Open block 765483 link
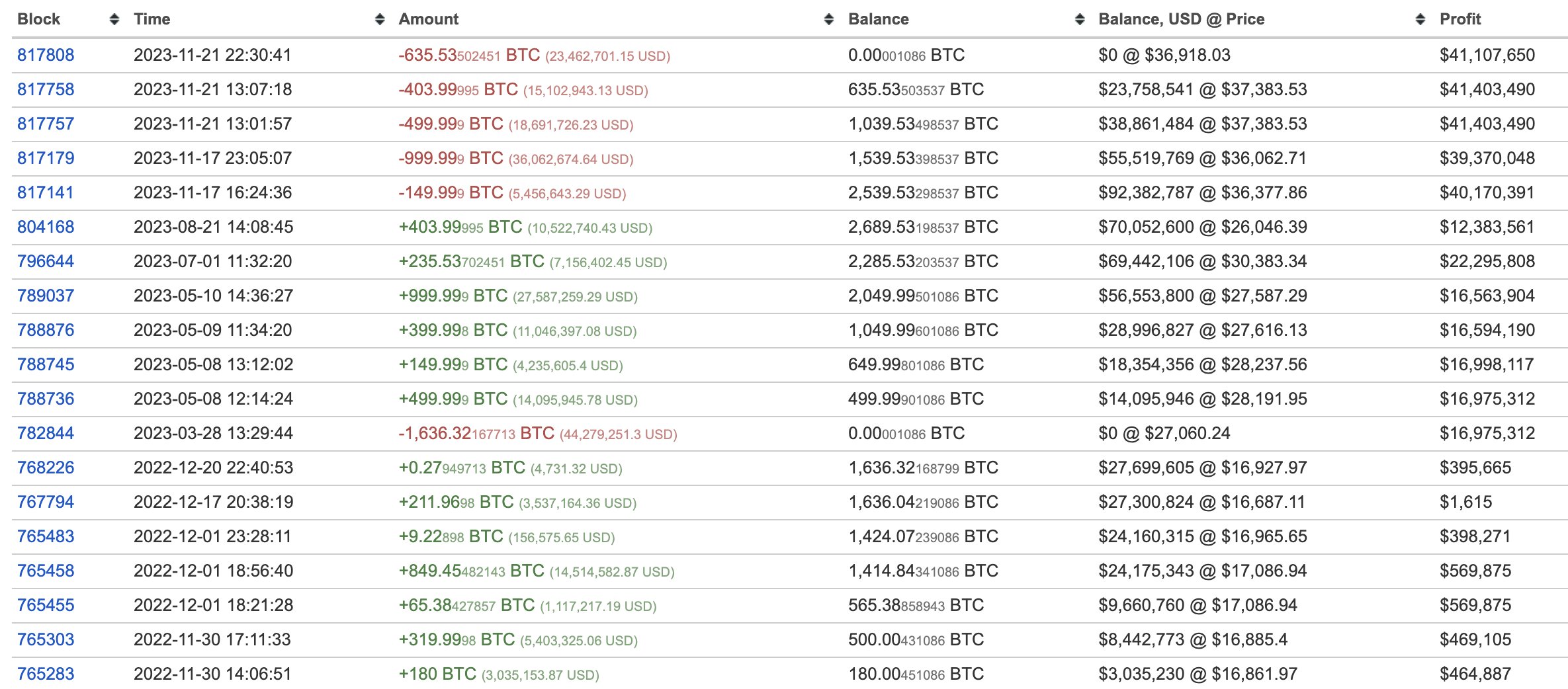This screenshot has width=1568, height=689. point(46,536)
